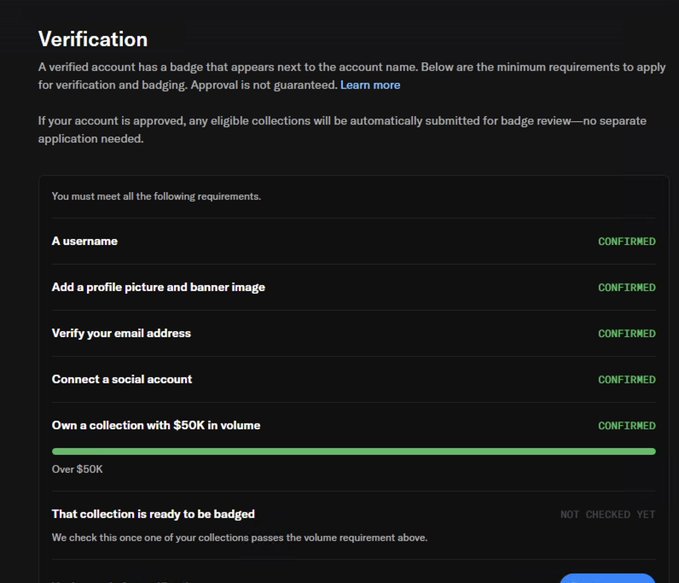Click the 'If your account is approved' paragraph
679x583 pixels.
(342, 130)
